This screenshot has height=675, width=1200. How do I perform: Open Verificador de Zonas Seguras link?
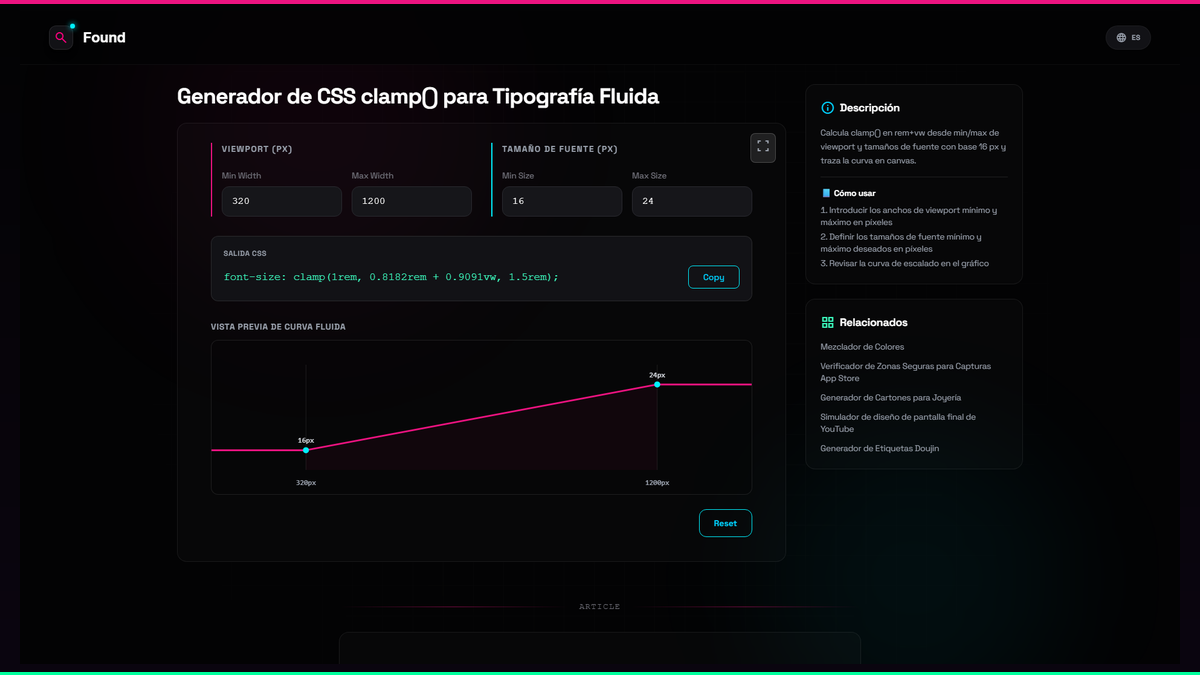click(906, 372)
